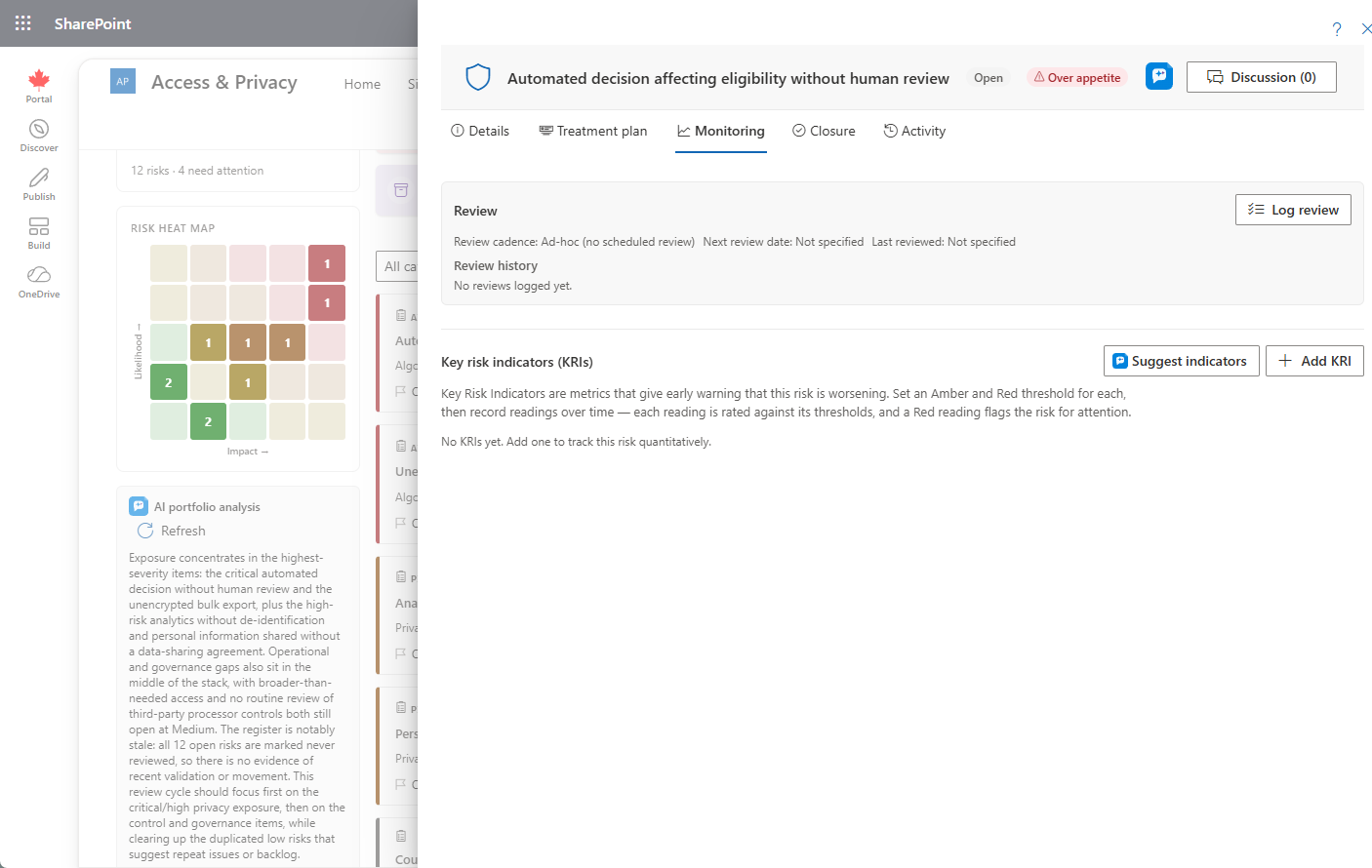Open the Discussion (0) button

(x=1262, y=77)
